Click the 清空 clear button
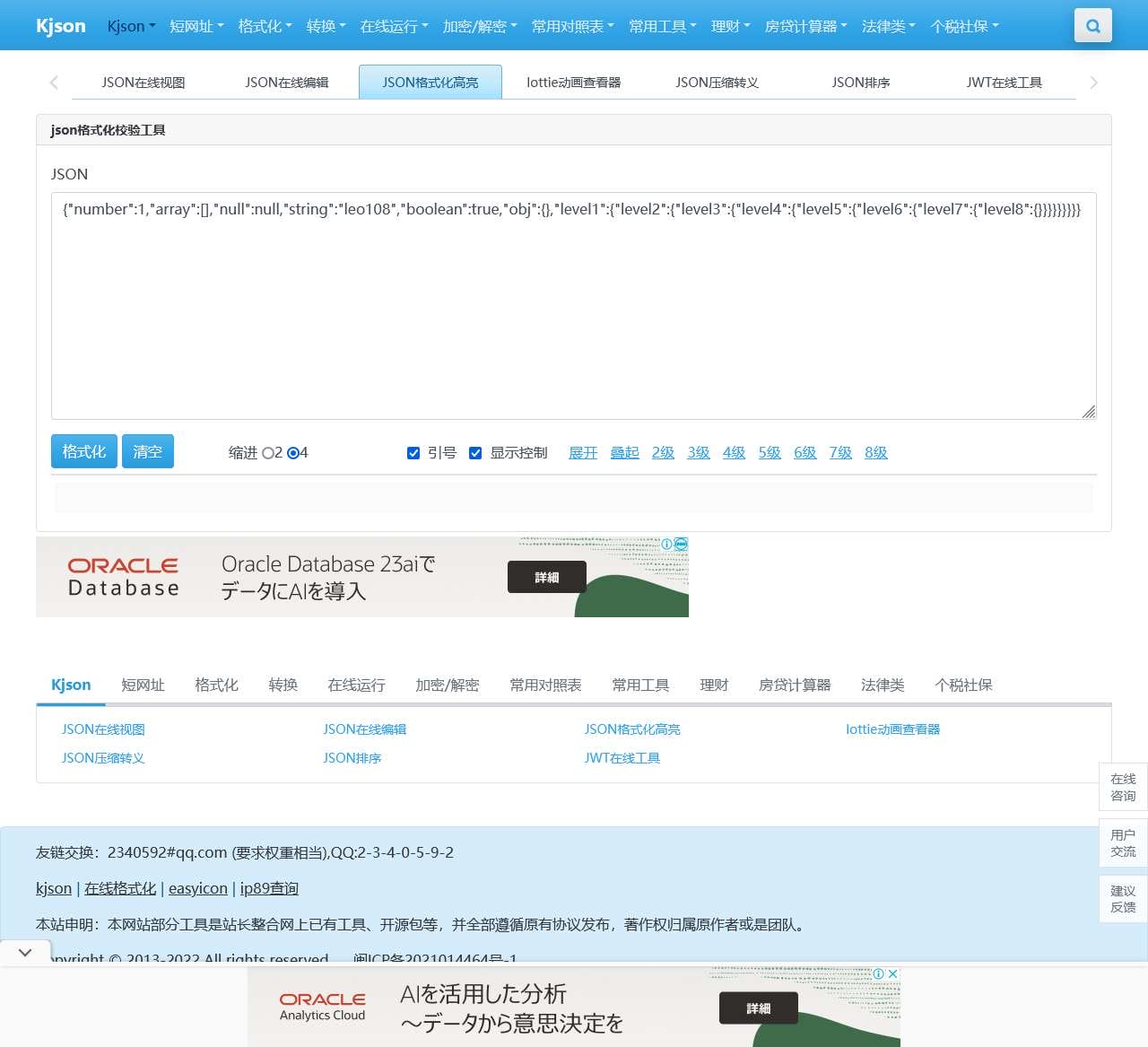The image size is (1148, 1047). point(148,452)
